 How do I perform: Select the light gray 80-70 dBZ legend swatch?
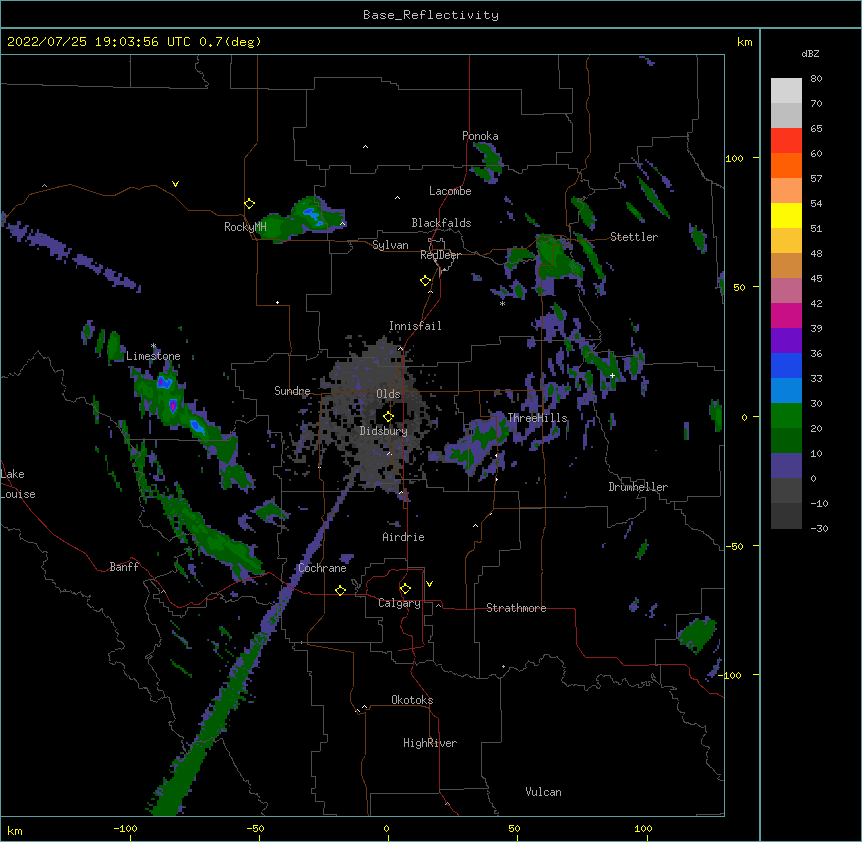pos(786,91)
